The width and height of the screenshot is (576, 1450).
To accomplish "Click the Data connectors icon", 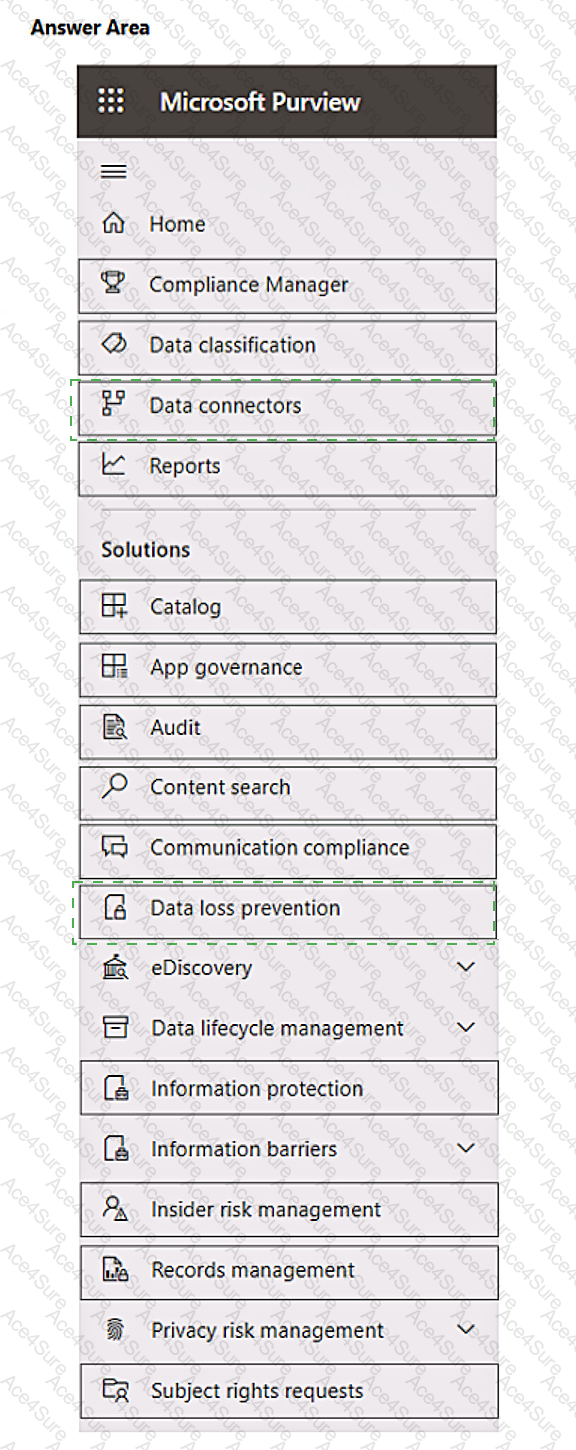I will pos(114,404).
